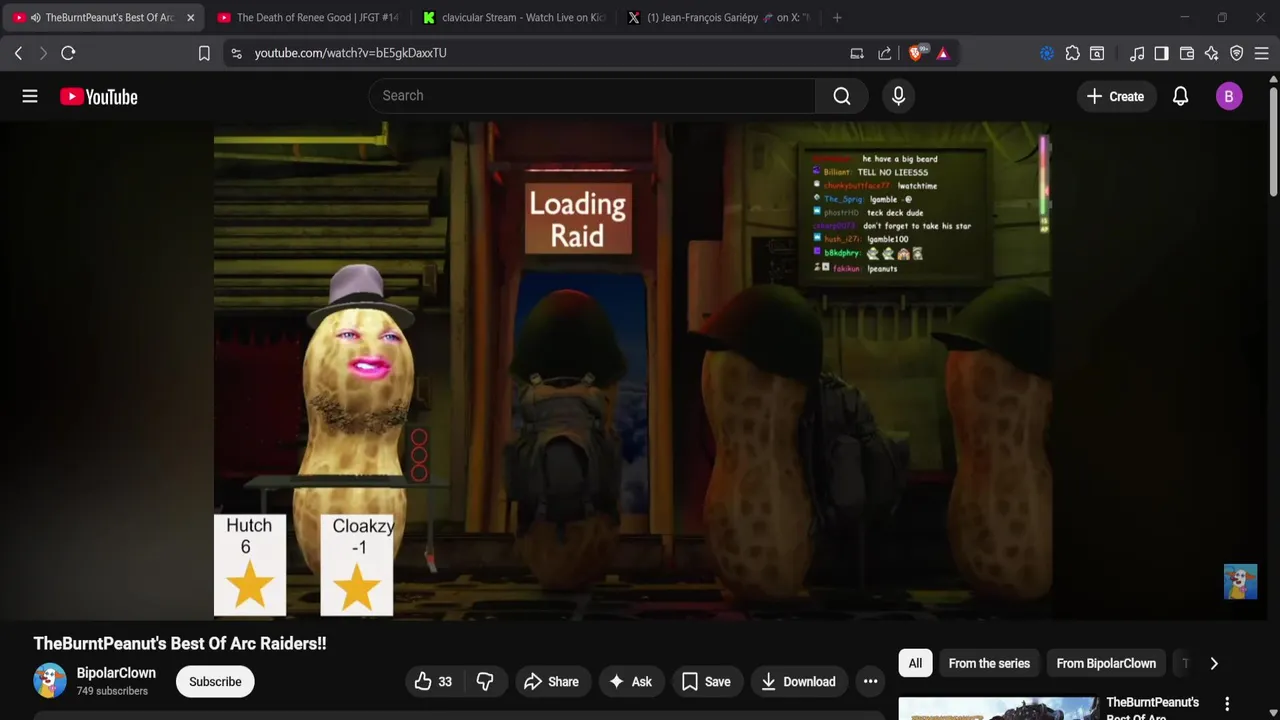
Task: Open the media control music-note icon
Action: [x=1137, y=53]
